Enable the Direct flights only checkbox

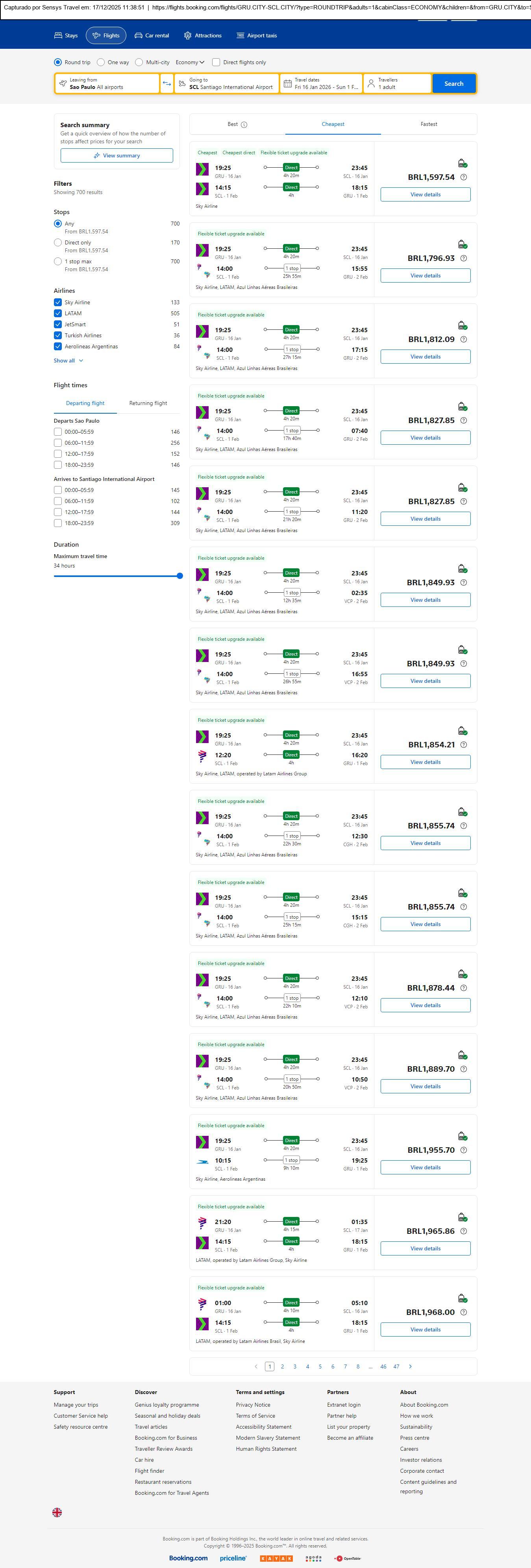[x=216, y=62]
